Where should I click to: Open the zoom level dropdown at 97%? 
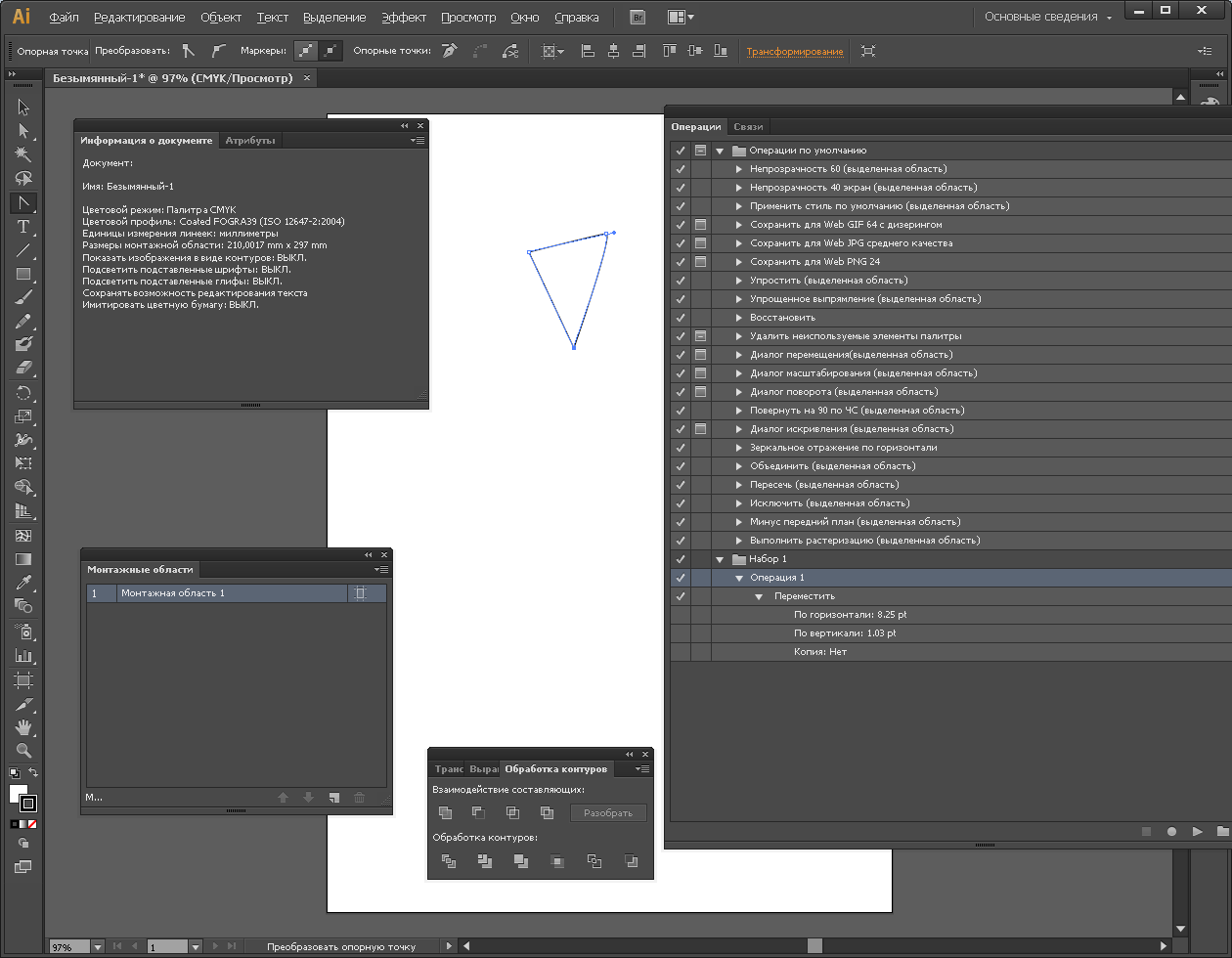tap(97, 947)
